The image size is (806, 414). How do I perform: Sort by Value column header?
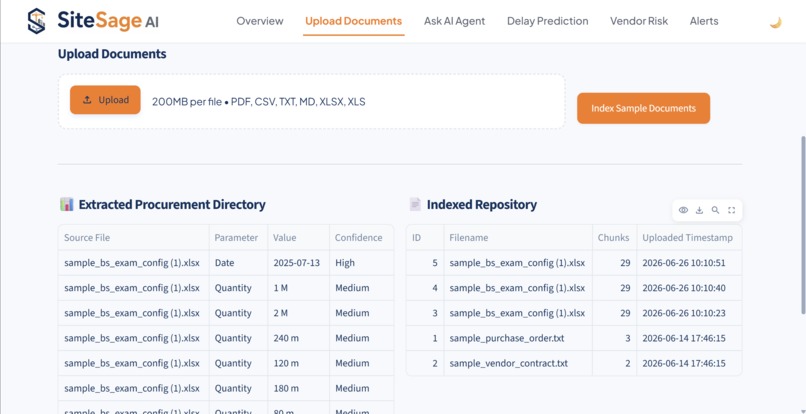(x=298, y=238)
